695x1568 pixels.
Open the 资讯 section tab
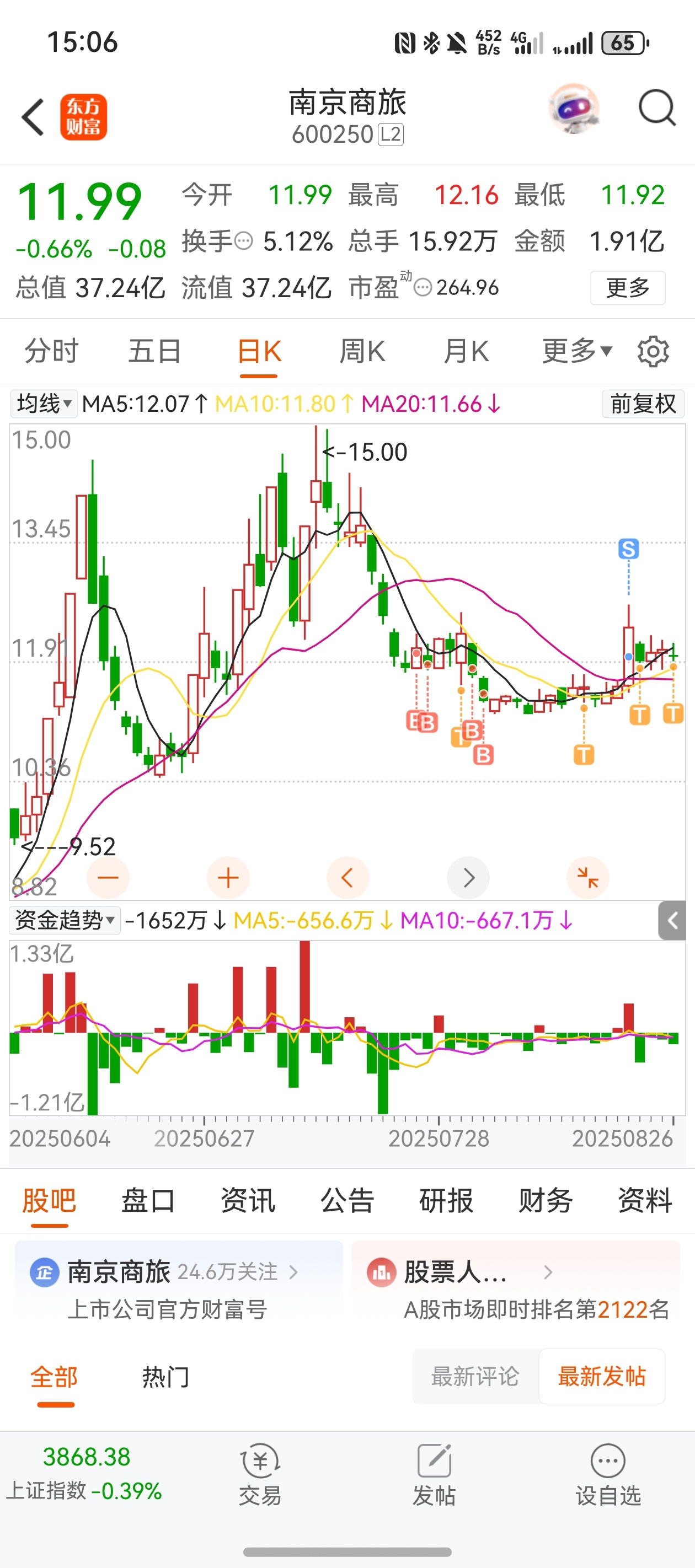point(248,1200)
